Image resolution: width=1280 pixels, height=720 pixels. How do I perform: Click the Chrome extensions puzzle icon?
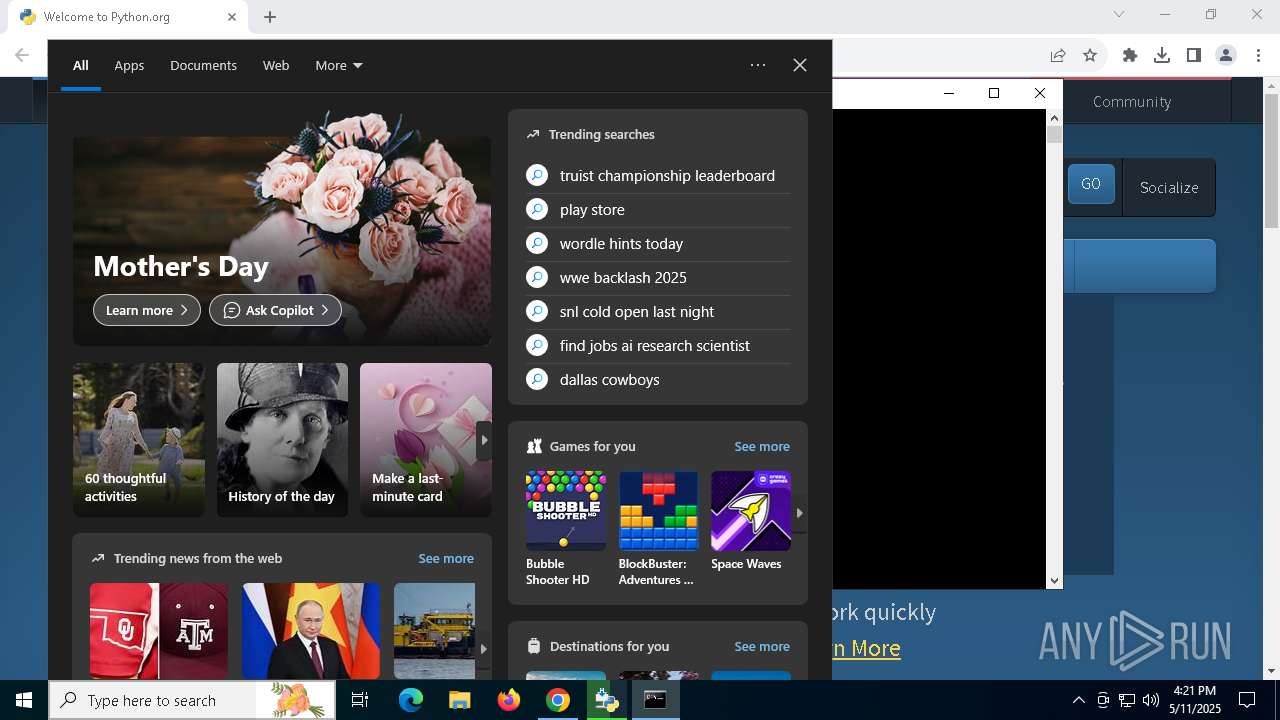1130,56
